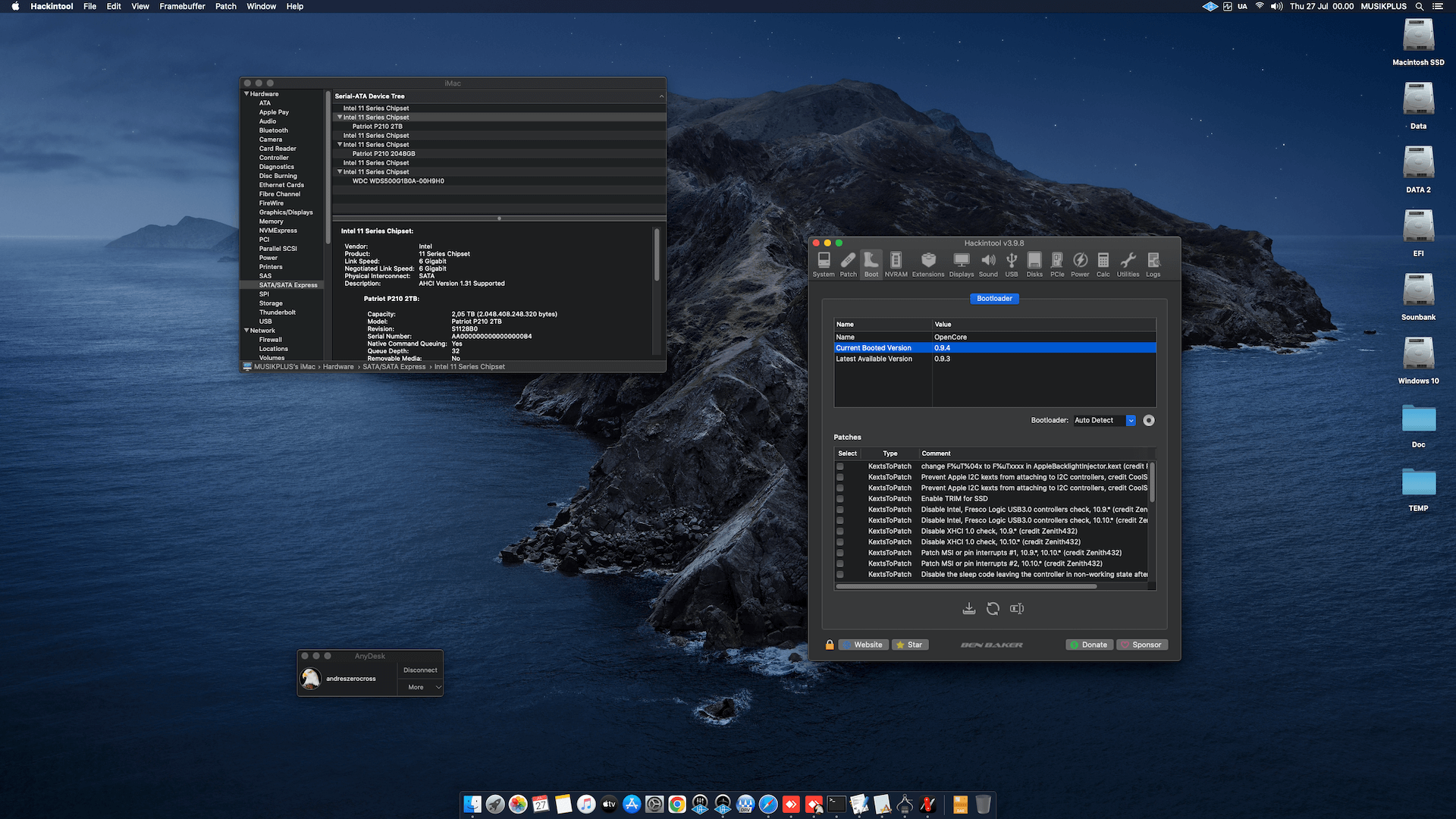Click the refresh icon below Patches list

pos(993,608)
